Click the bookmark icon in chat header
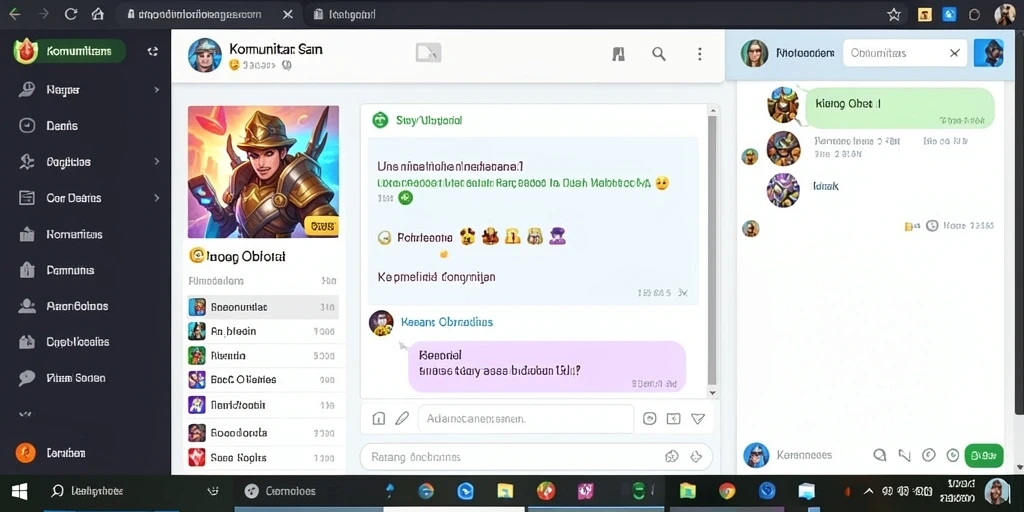 [618, 54]
